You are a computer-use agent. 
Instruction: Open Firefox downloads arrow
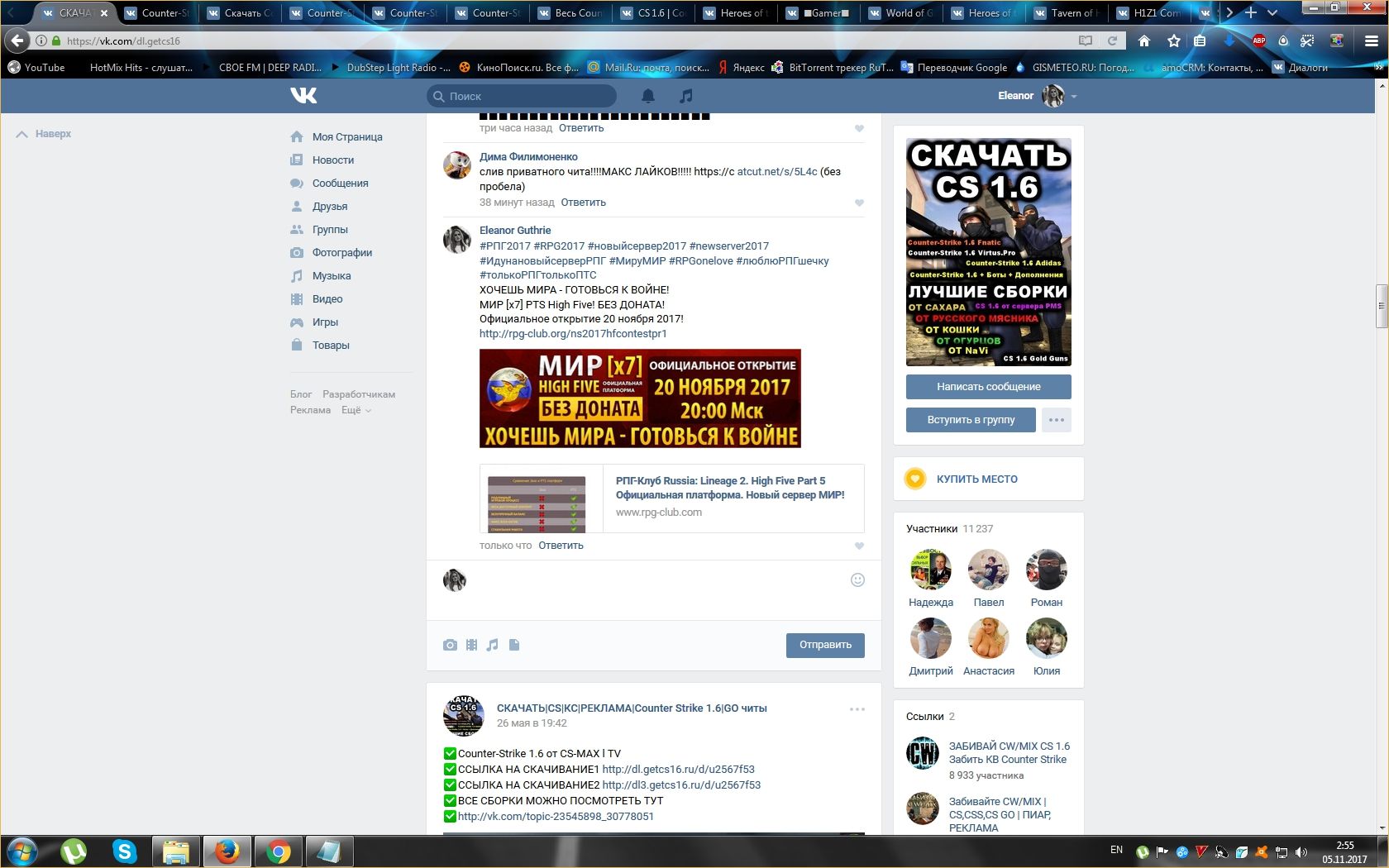coord(1229,41)
